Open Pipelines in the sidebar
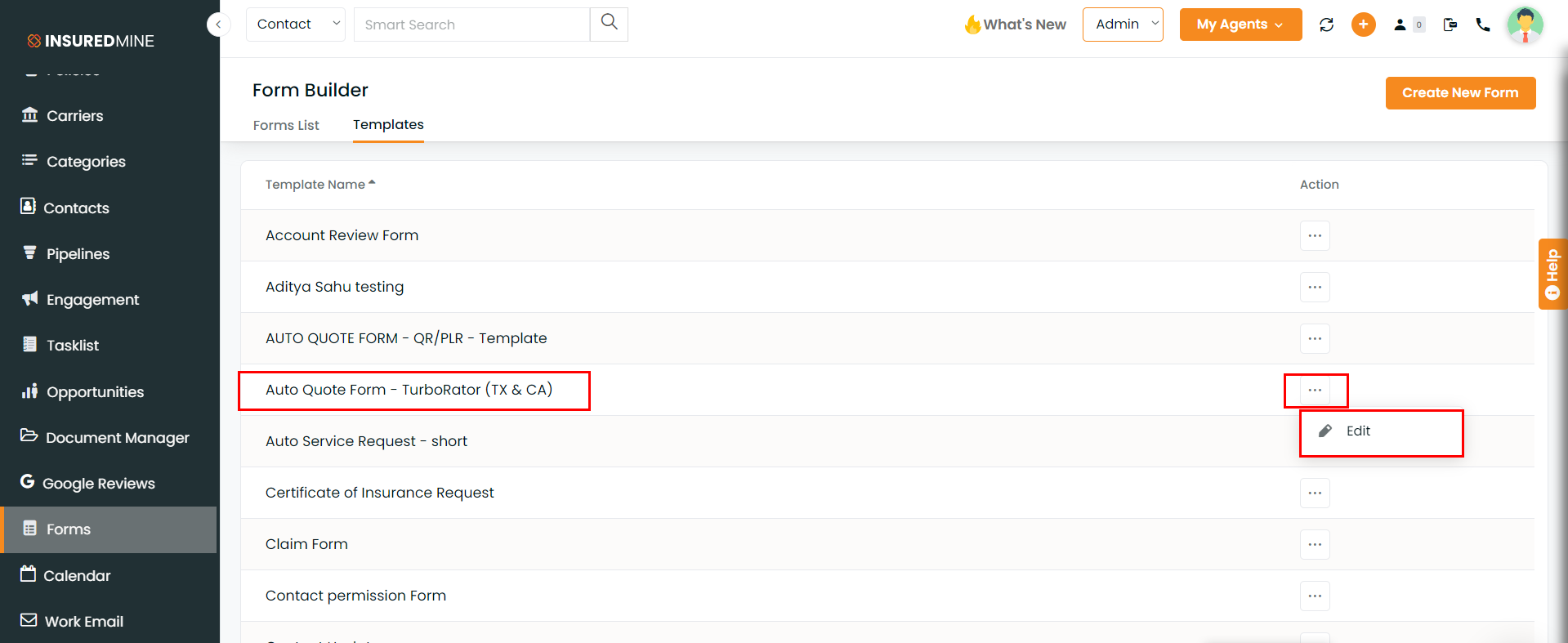The image size is (1568, 643). click(109, 254)
